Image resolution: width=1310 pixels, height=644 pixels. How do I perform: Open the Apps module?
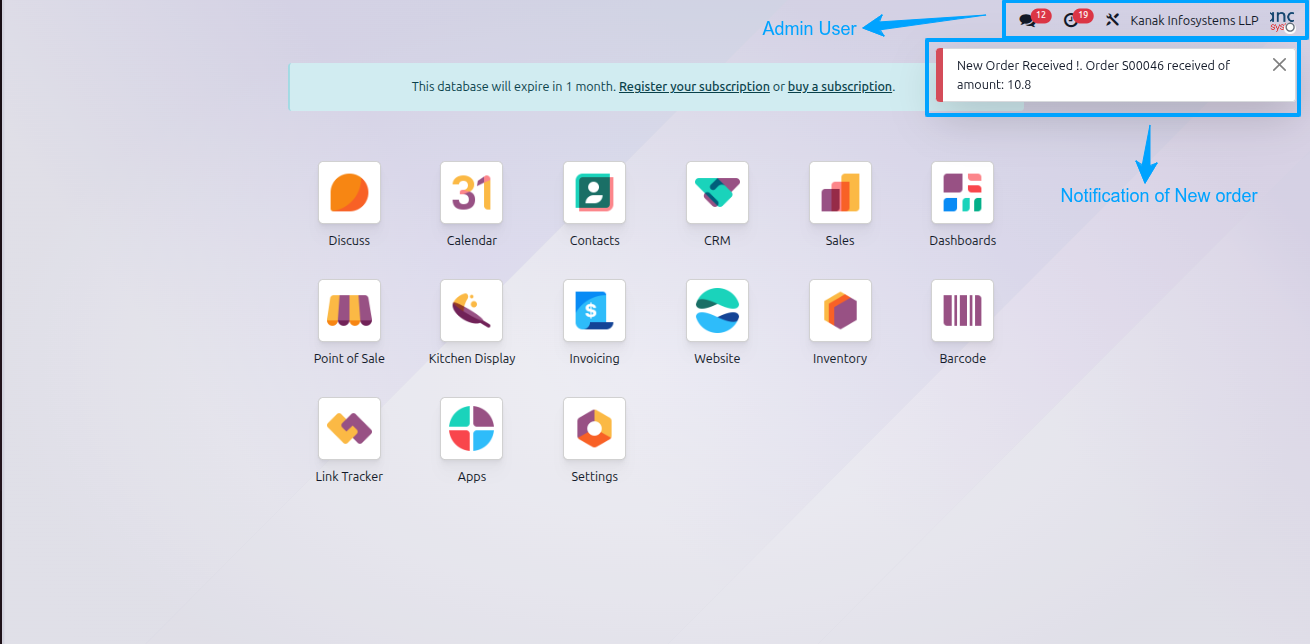click(472, 429)
